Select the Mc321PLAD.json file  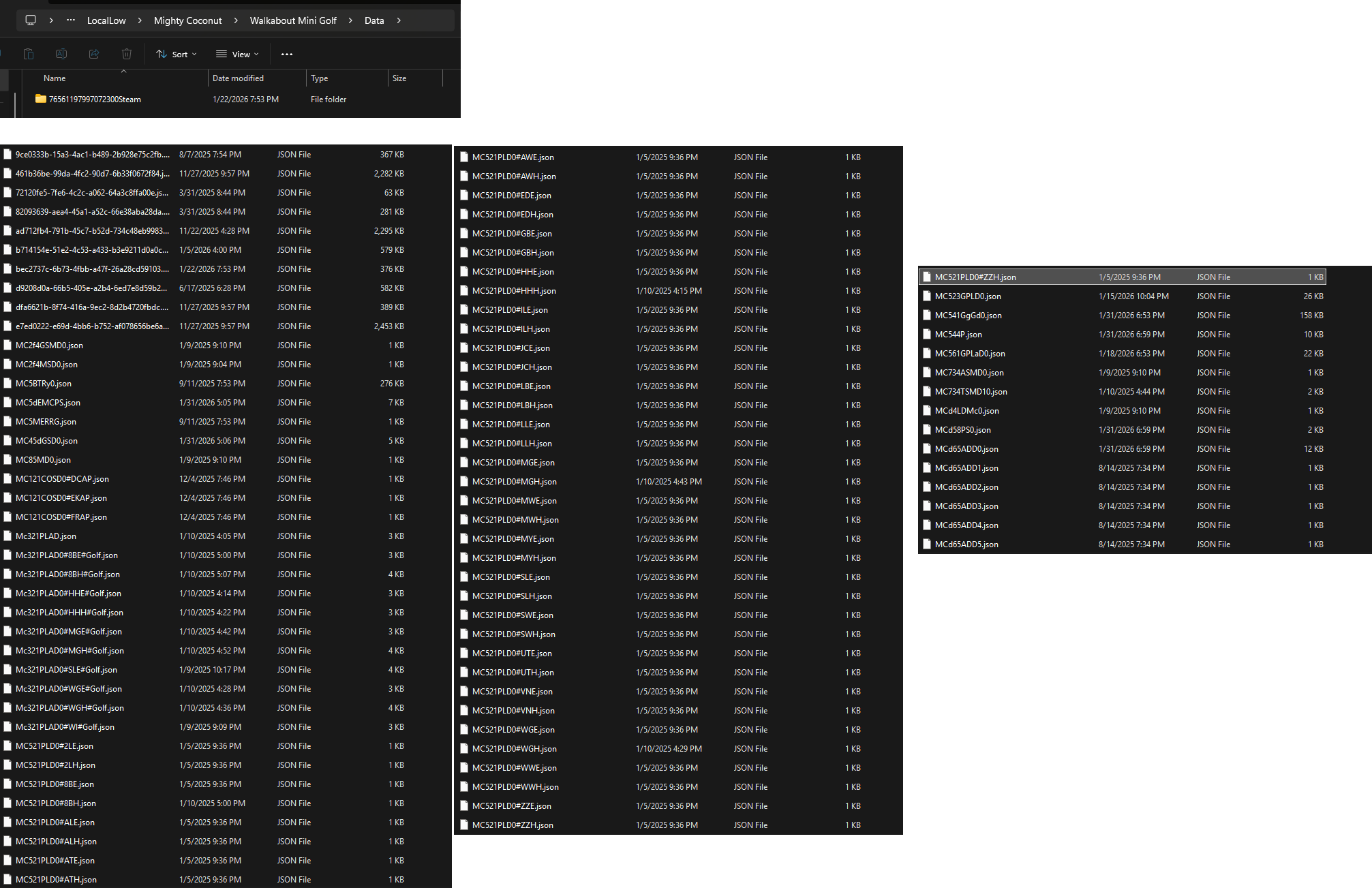click(46, 536)
